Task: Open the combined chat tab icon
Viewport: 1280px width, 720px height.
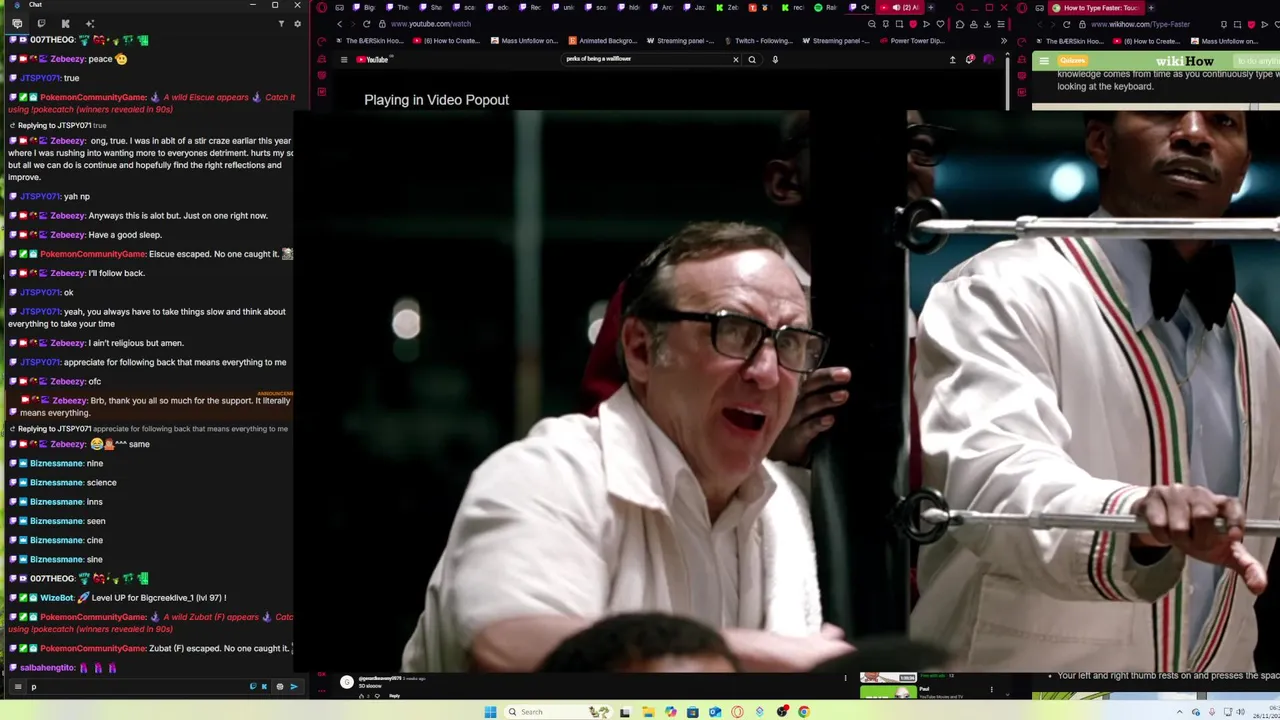Action: [17, 23]
